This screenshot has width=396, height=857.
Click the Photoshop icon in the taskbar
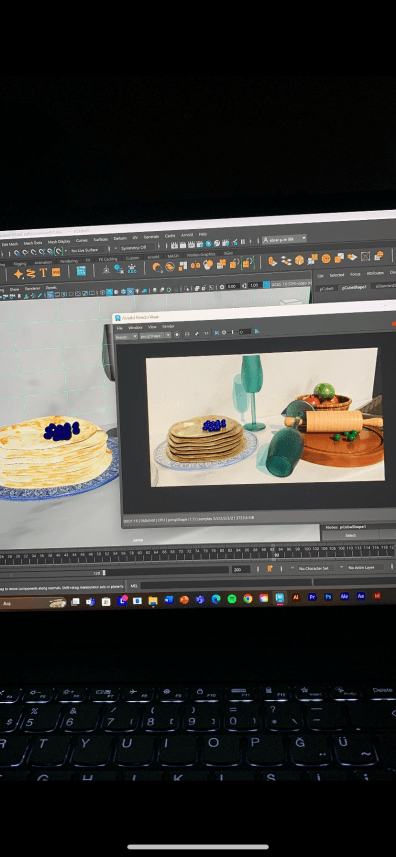328,596
